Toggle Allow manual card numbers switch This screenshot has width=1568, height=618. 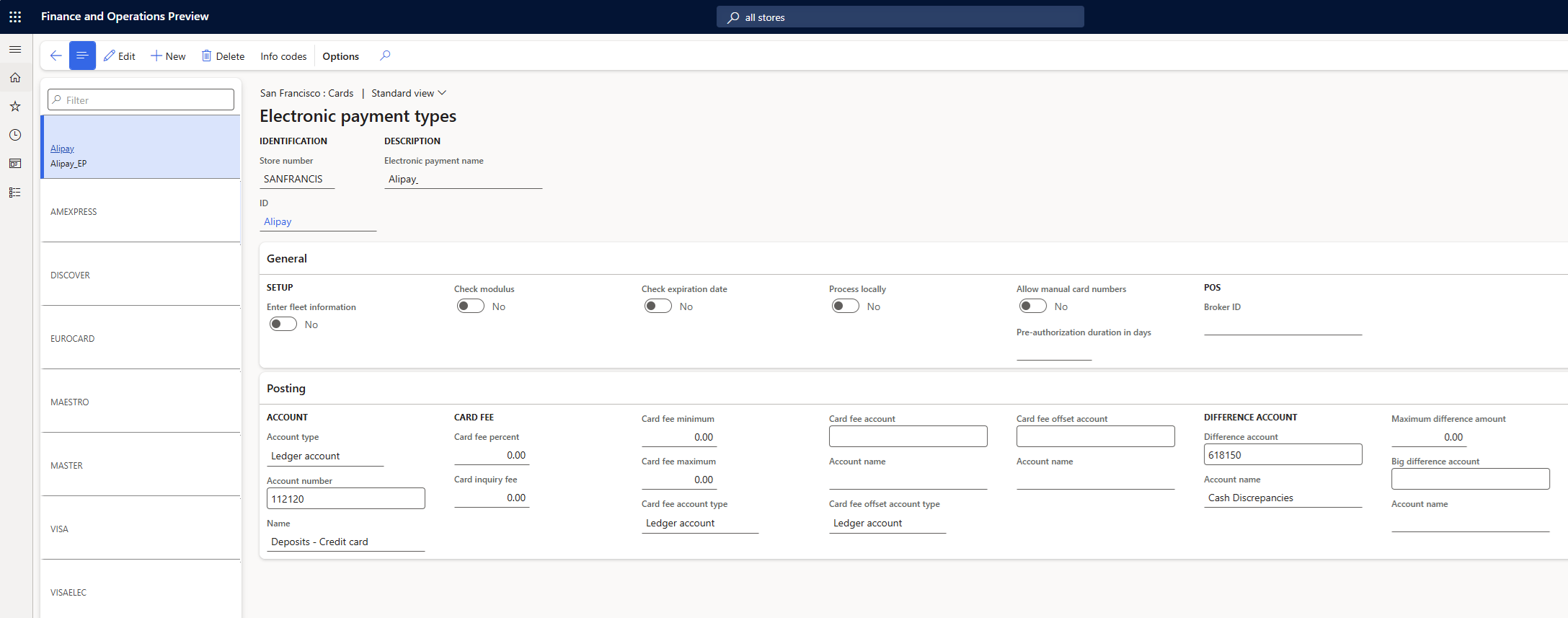point(1033,306)
